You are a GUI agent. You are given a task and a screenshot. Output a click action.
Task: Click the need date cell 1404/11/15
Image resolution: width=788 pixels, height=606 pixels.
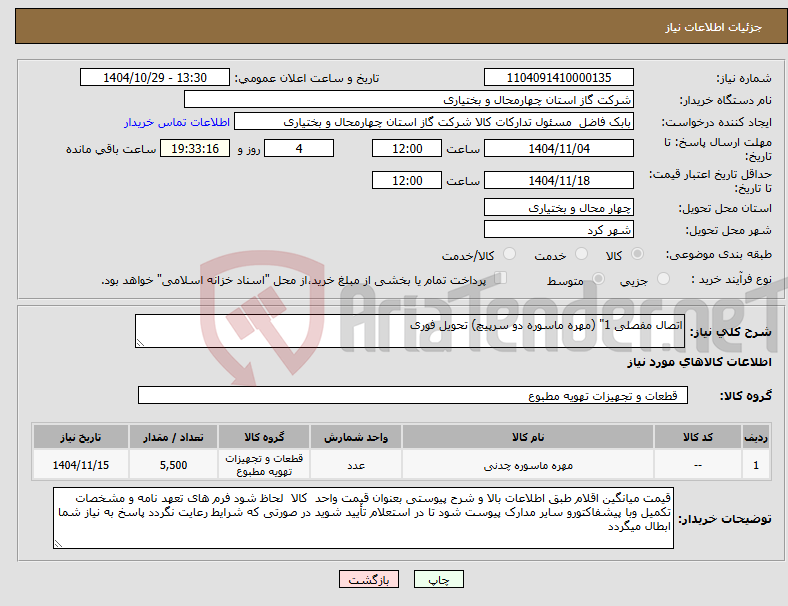pyautogui.click(x=80, y=465)
